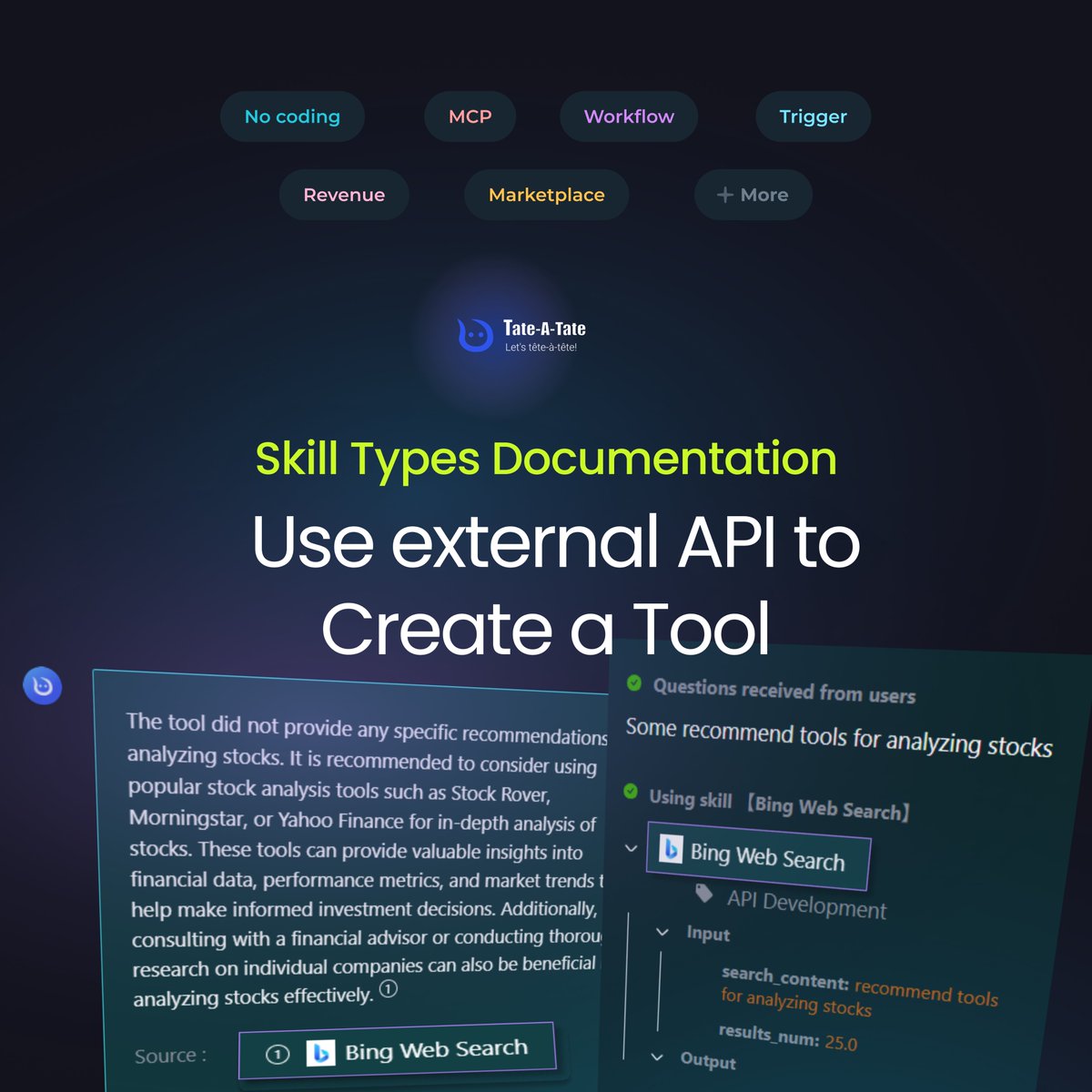
Task: Click the Use external API to heading line
Action: click(556, 541)
